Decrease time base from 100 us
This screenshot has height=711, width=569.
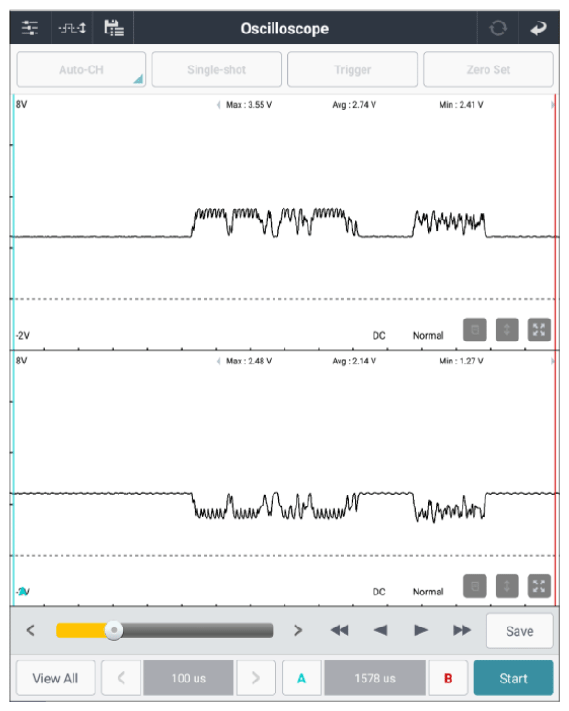(x=121, y=678)
